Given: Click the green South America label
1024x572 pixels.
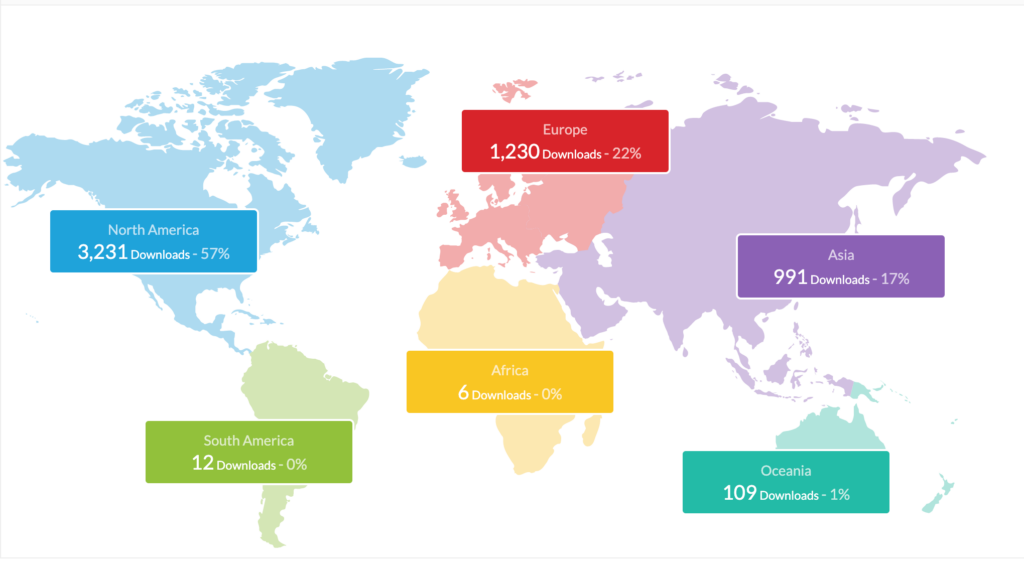Looking at the screenshot, I should point(248,451).
